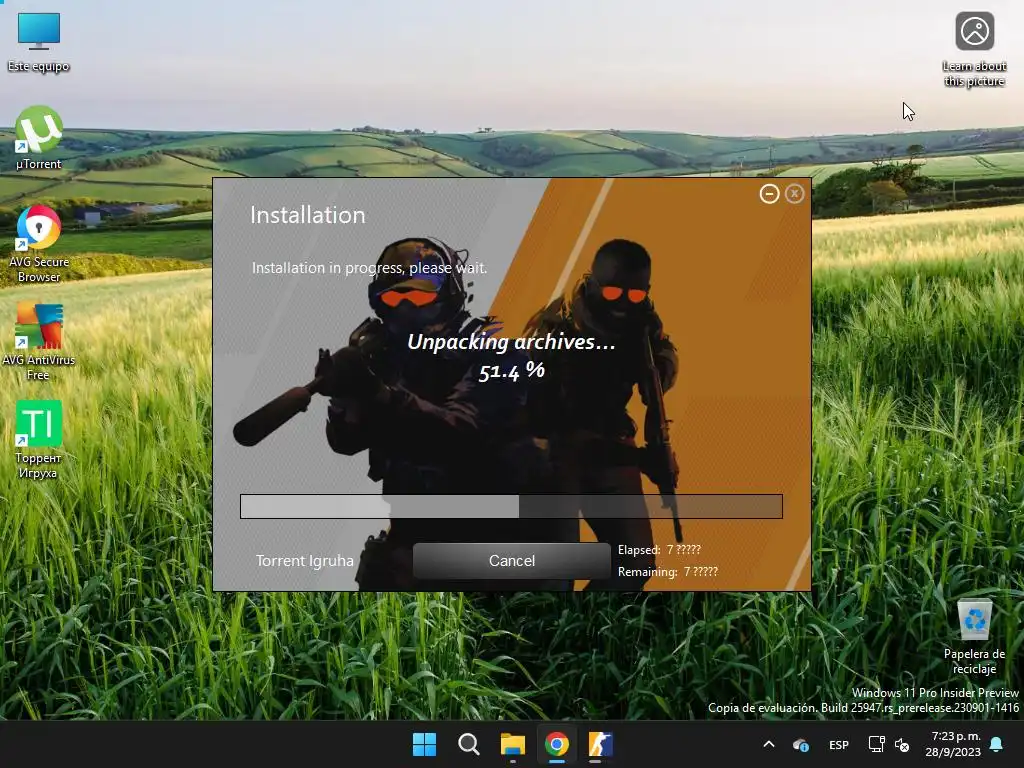Click the Unpacking archives status text
The height and width of the screenshot is (768, 1024).
tap(511, 342)
